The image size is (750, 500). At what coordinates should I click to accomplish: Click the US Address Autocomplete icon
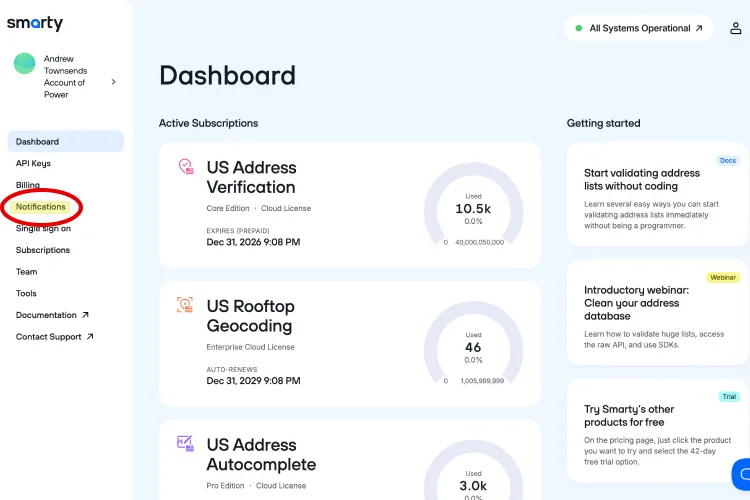185,443
